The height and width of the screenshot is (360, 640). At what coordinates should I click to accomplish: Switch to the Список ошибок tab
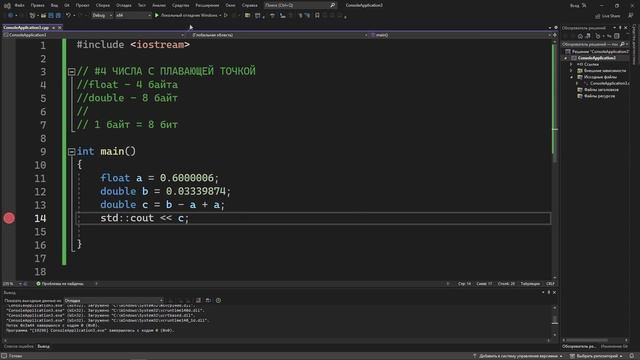19,347
